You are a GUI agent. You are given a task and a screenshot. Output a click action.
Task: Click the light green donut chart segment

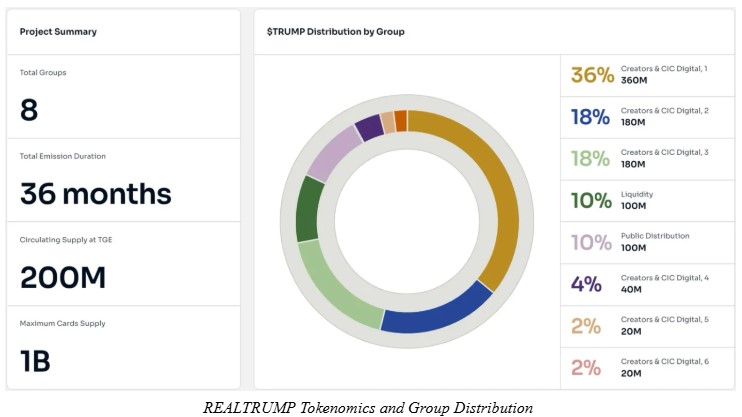(x=331, y=289)
